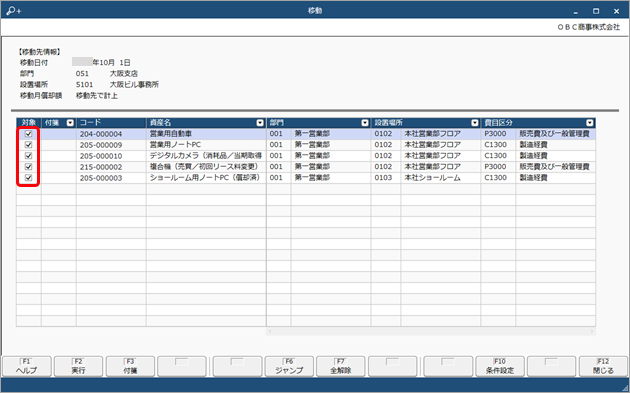Uncheck target box for 204-000004
Screen dimensions: 630x393
[x=29, y=134]
